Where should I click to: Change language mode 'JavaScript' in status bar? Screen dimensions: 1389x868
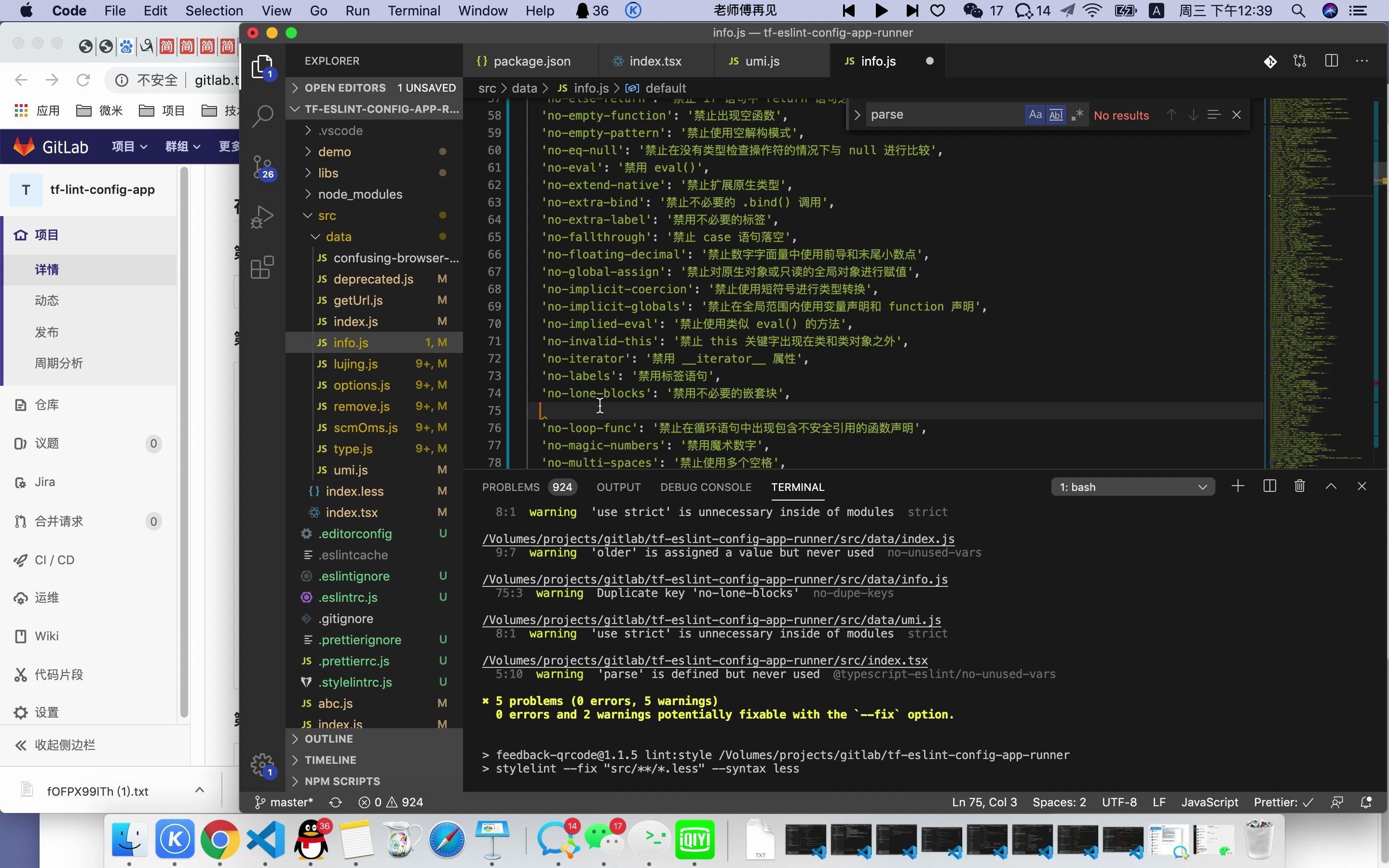tap(1210, 802)
